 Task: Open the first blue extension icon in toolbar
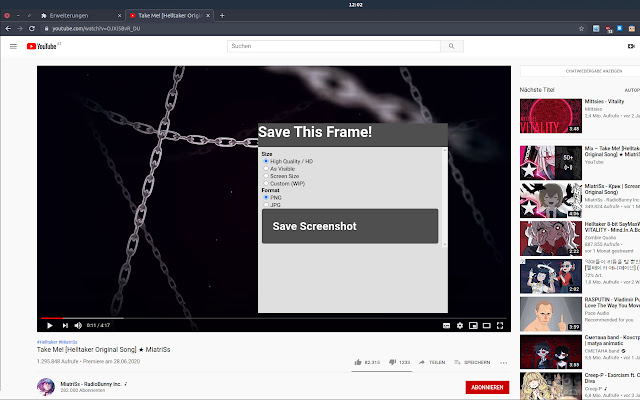click(596, 29)
